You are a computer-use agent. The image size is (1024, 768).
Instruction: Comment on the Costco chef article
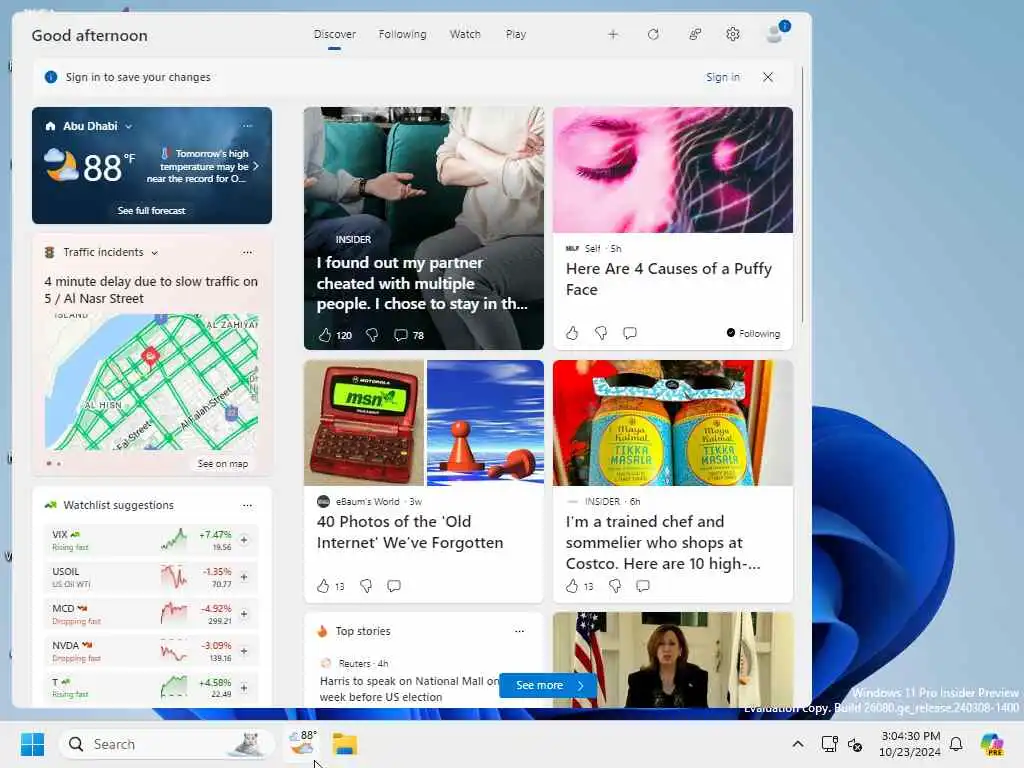pos(643,586)
